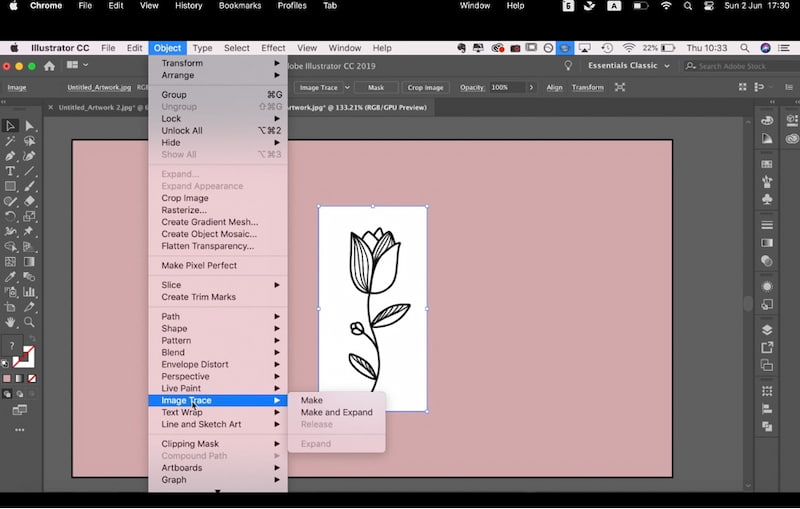Click the Transform link in control bar
Image resolution: width=800 pixels, height=509 pixels.
[587, 87]
